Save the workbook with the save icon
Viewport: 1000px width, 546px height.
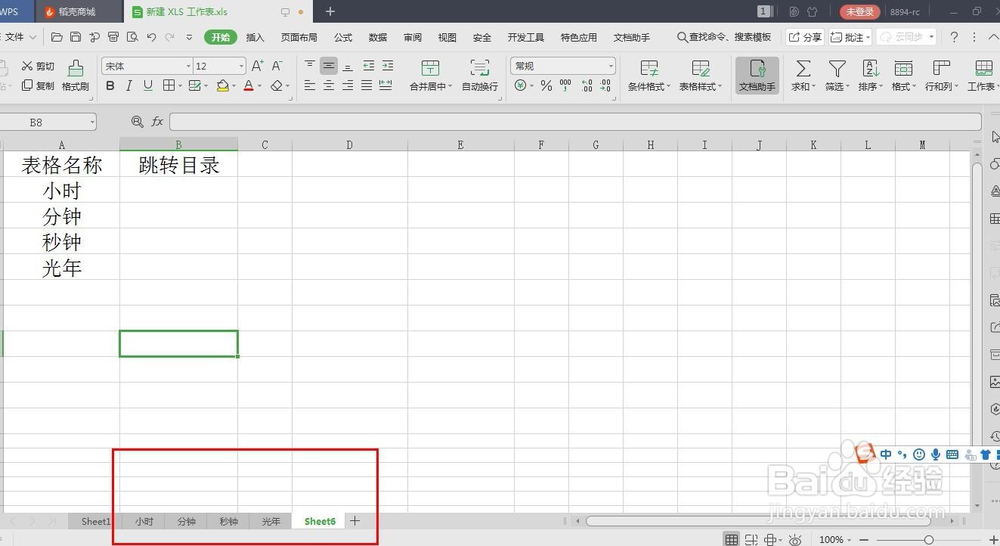pos(75,37)
